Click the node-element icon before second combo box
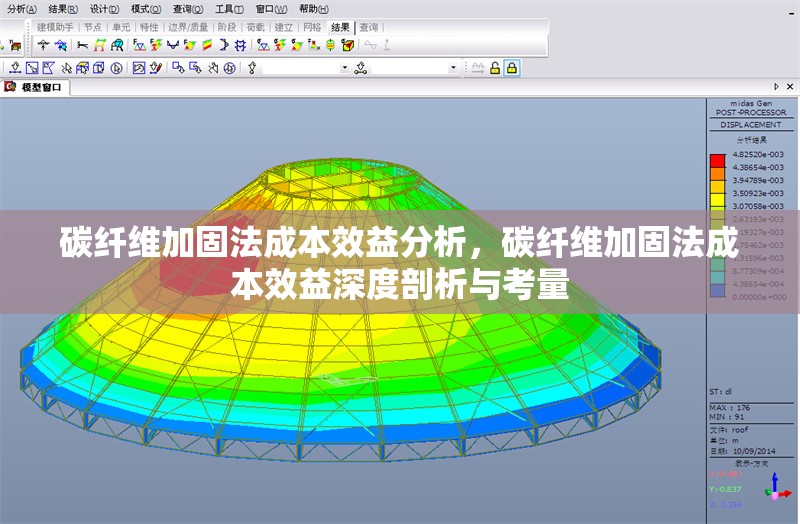Image resolution: width=800 pixels, height=524 pixels. [361, 68]
